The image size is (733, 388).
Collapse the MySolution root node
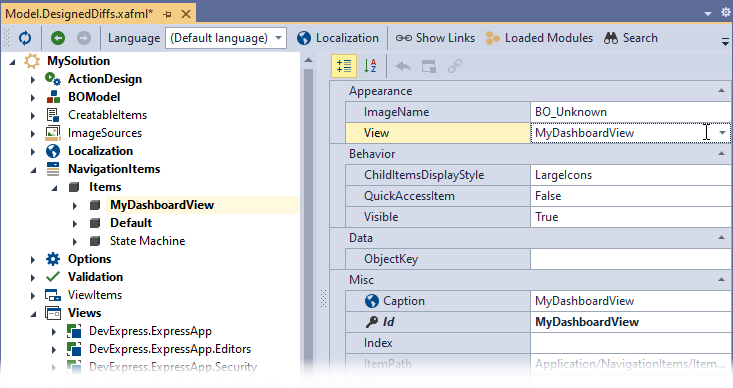coord(12,61)
